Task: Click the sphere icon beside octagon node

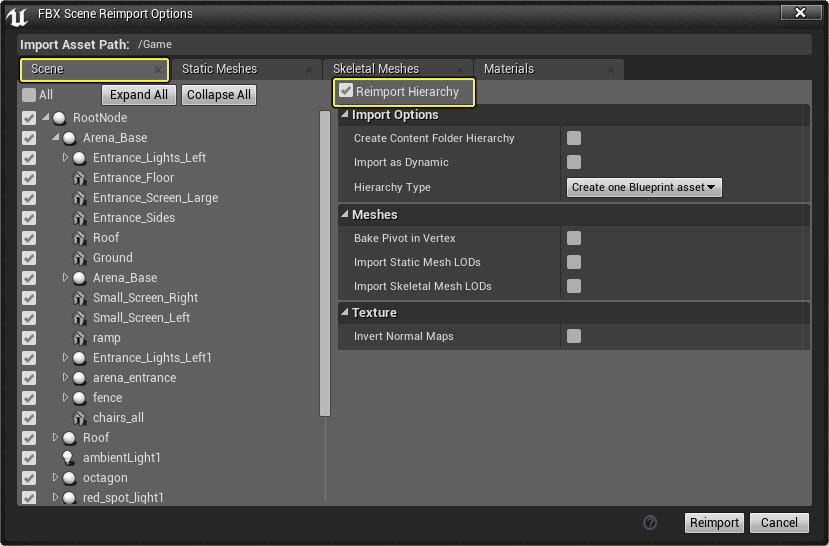Action: (x=69, y=478)
